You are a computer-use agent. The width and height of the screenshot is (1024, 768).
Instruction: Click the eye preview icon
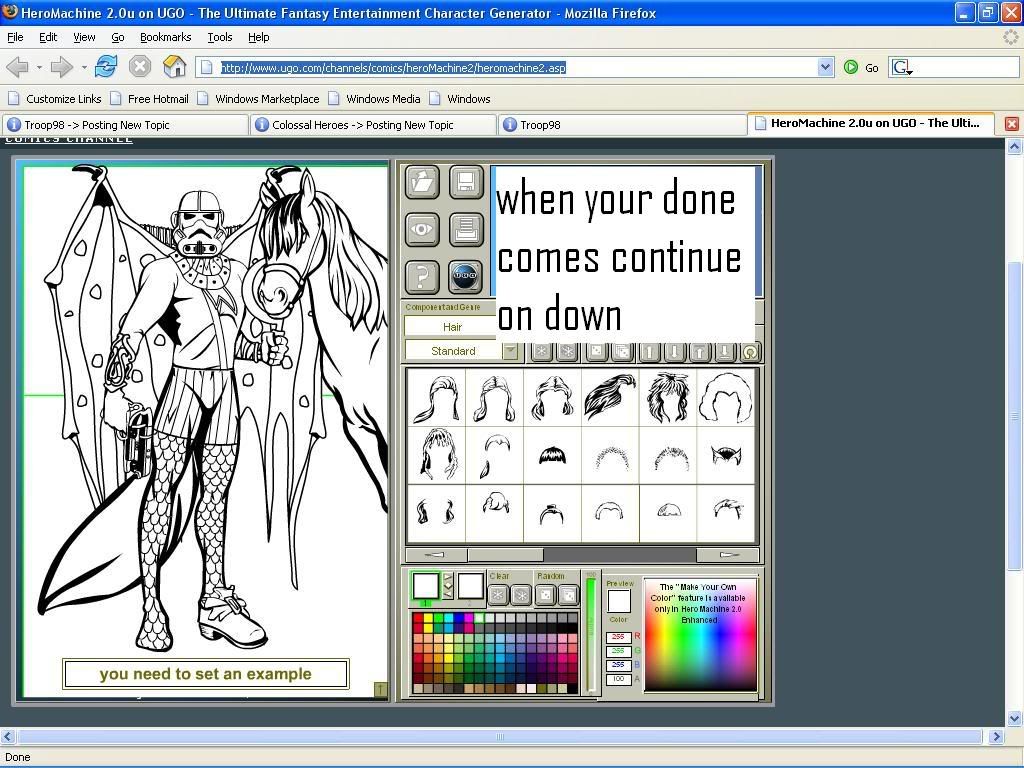[x=422, y=229]
